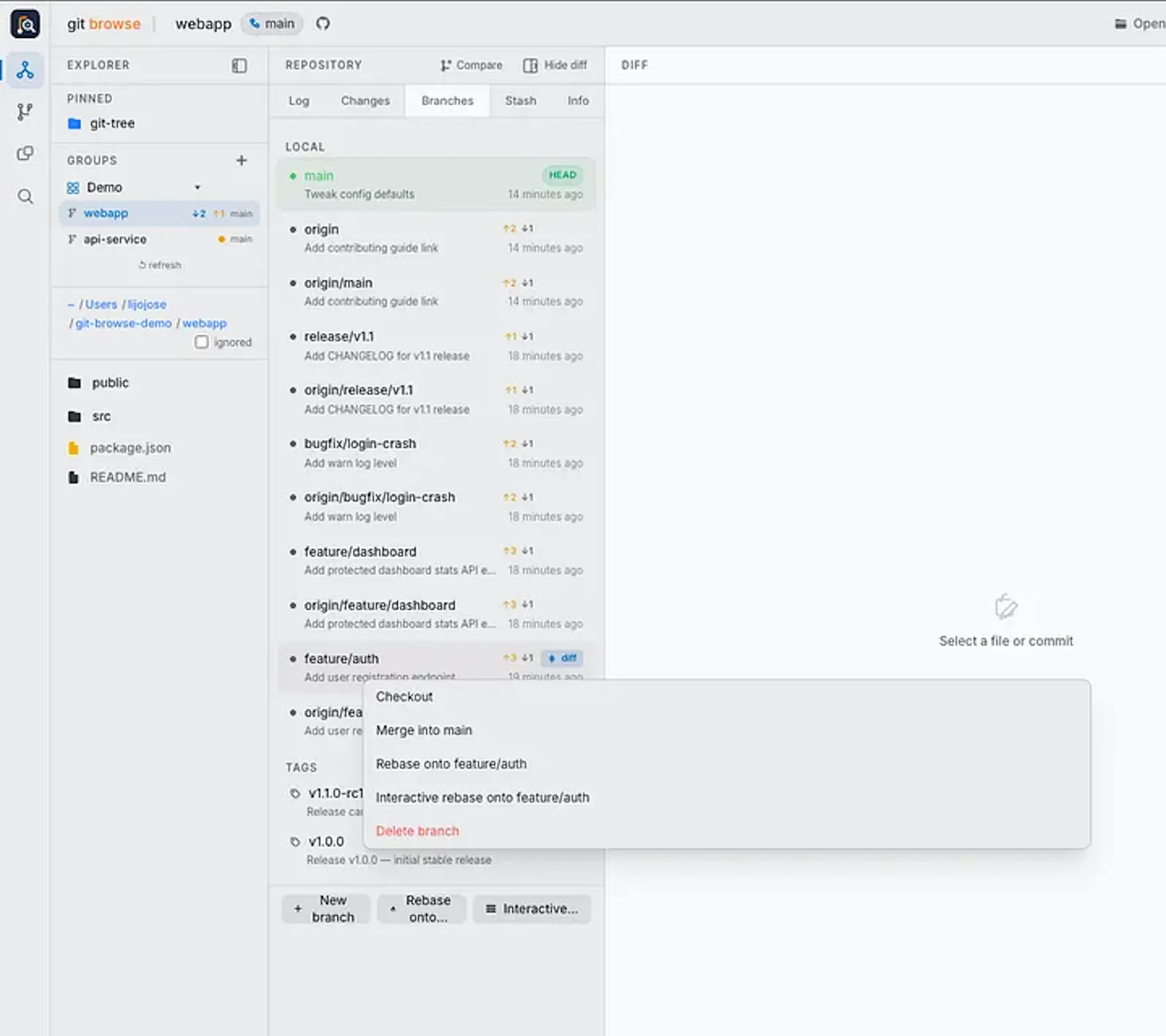
Task: Expand the Demo group dropdown arrow
Action: [197, 188]
